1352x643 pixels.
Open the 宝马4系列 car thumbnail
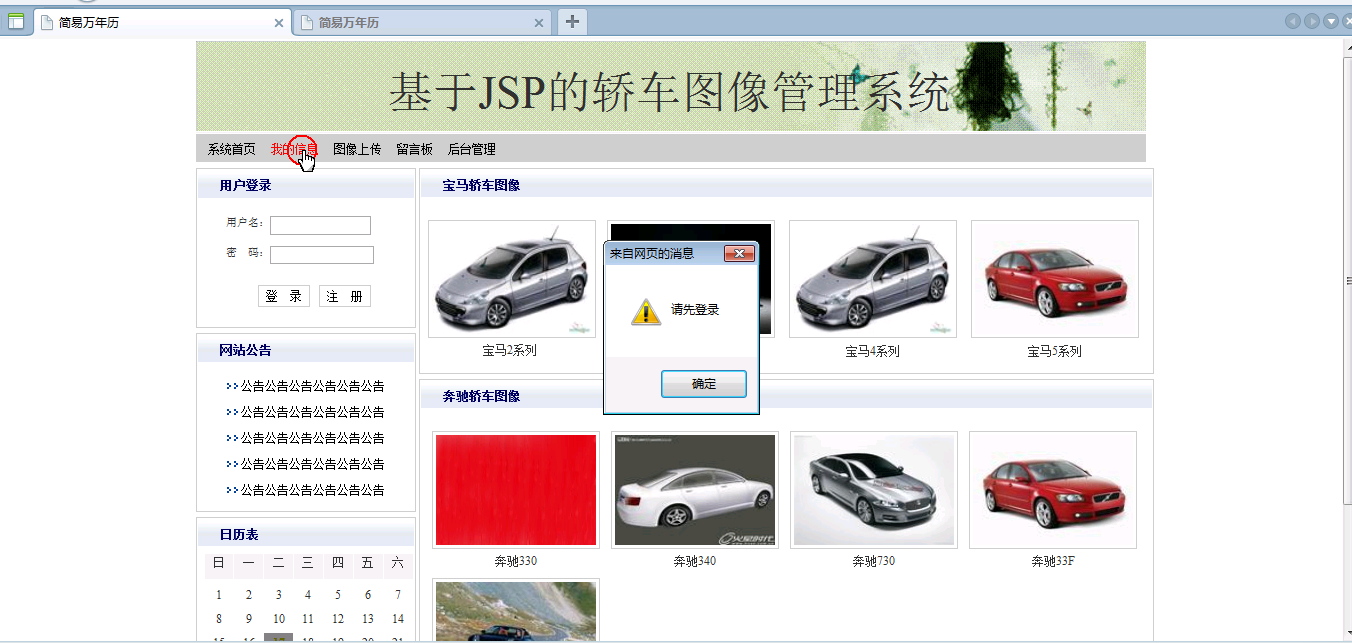[873, 279]
